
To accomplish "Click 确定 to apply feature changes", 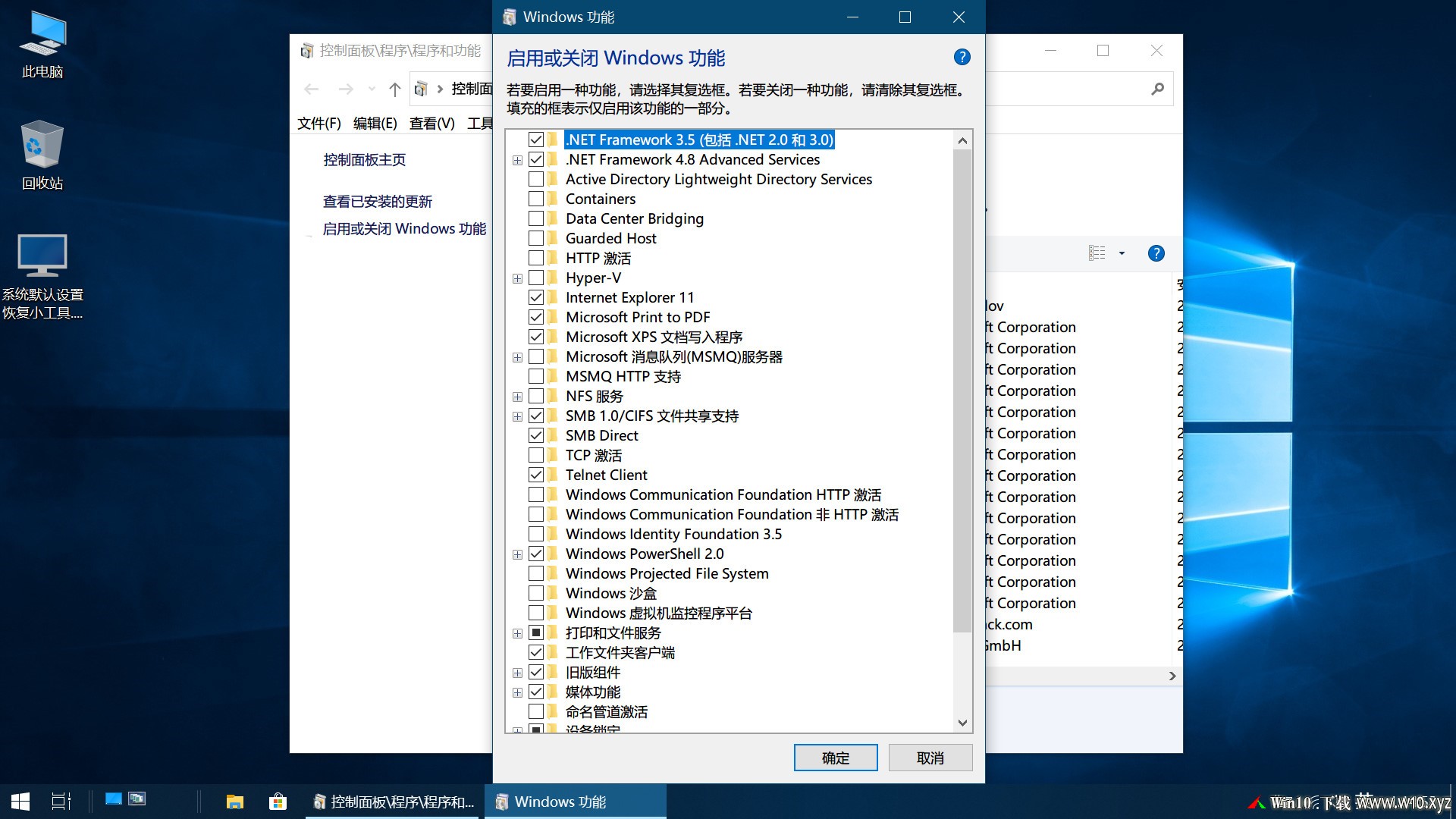I will [x=836, y=758].
